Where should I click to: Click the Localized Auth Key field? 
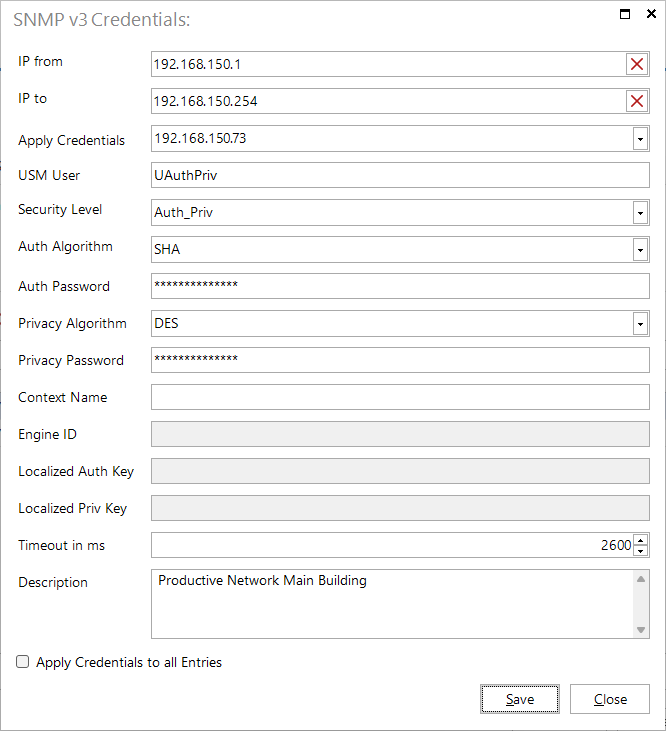[400, 471]
